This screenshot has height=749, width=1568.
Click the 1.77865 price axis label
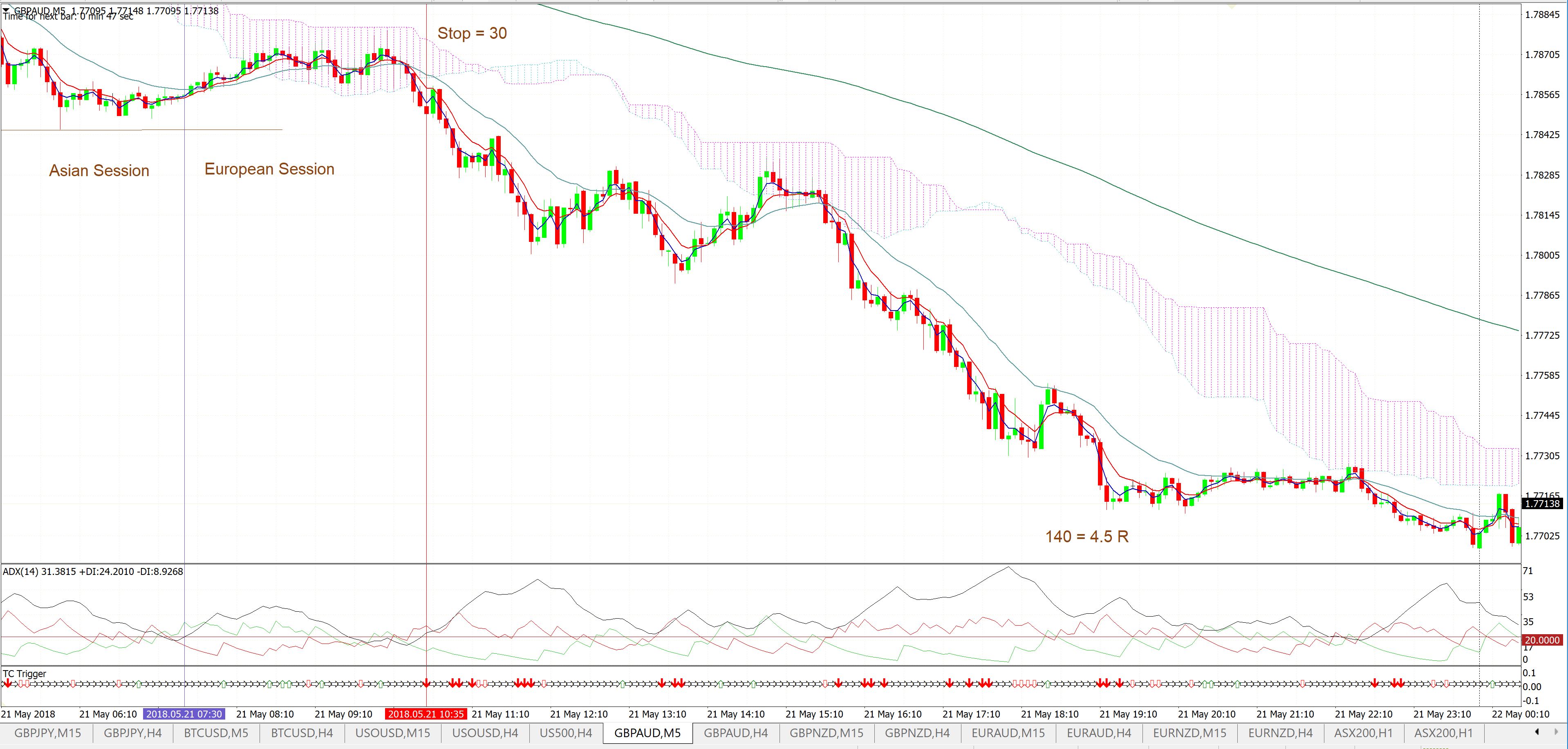pos(1542,296)
